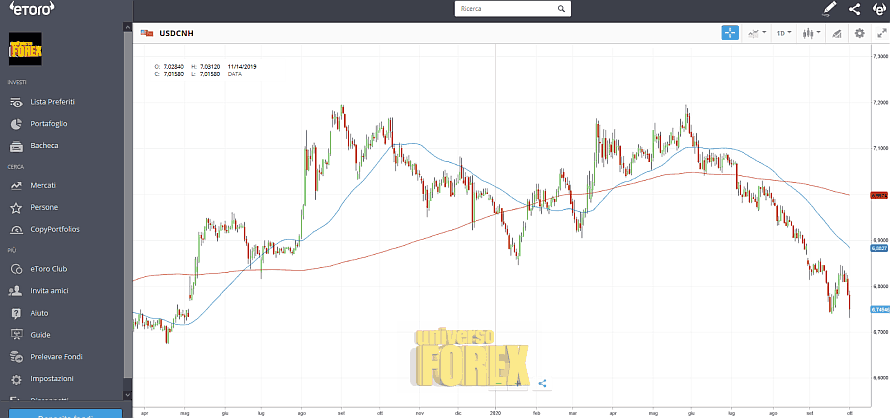Open chart settings gear icon
Screen dimensions: 890x418
[859, 33]
